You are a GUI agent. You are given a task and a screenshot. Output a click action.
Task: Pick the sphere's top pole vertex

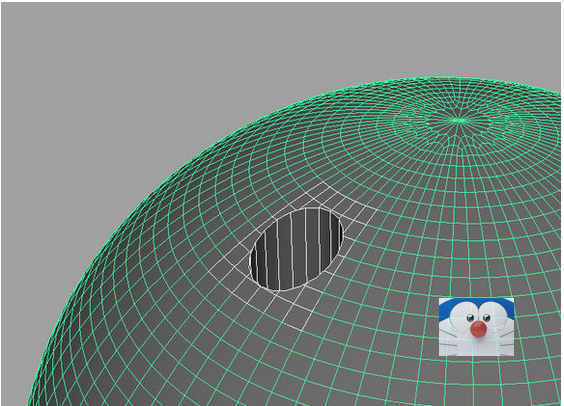(x=459, y=120)
